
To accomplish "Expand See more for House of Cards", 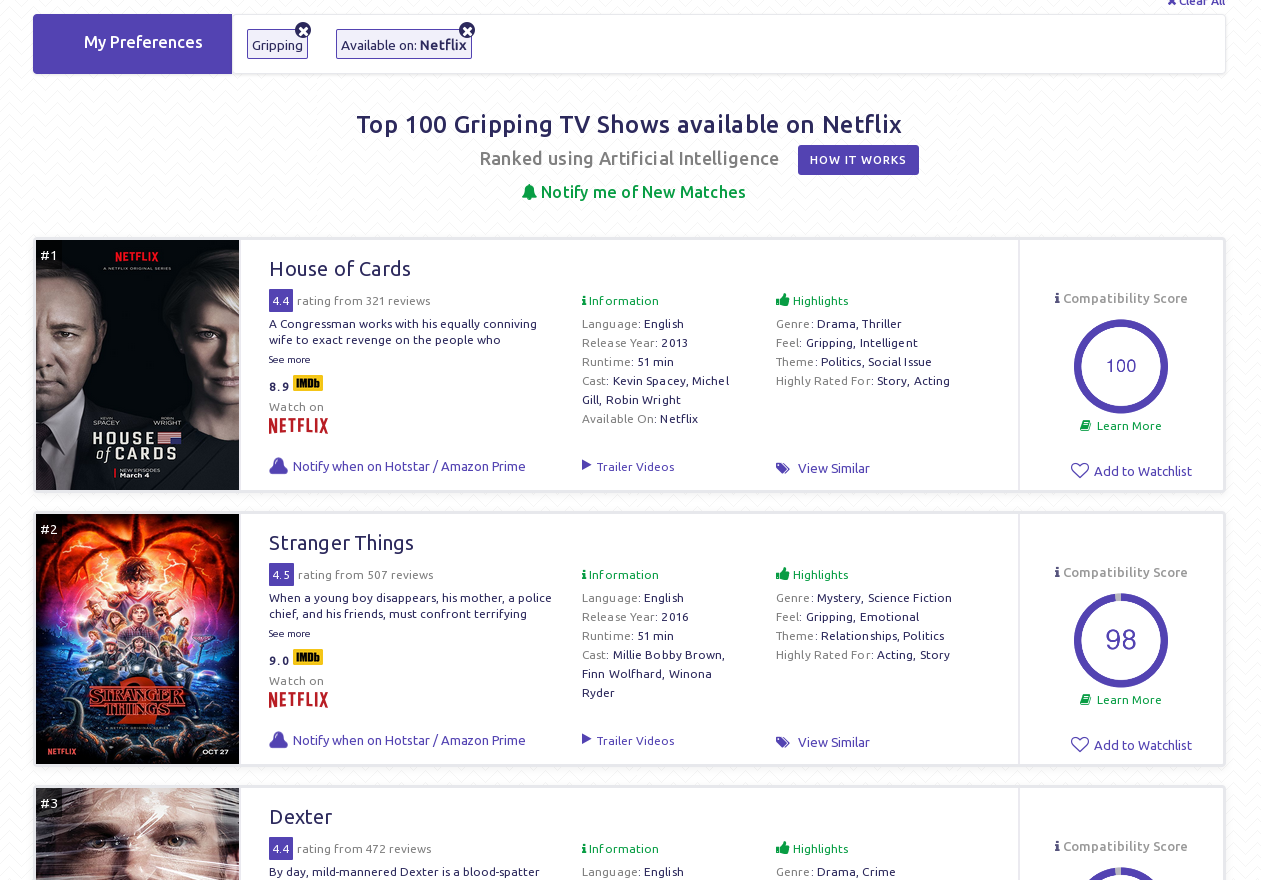I will tap(289, 360).
